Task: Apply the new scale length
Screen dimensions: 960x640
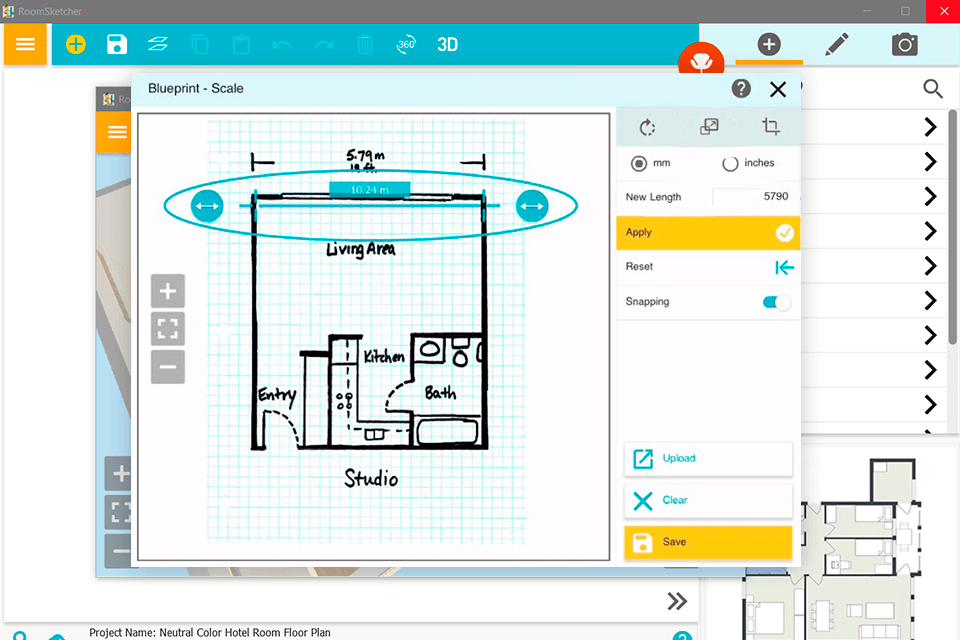Action: (708, 233)
